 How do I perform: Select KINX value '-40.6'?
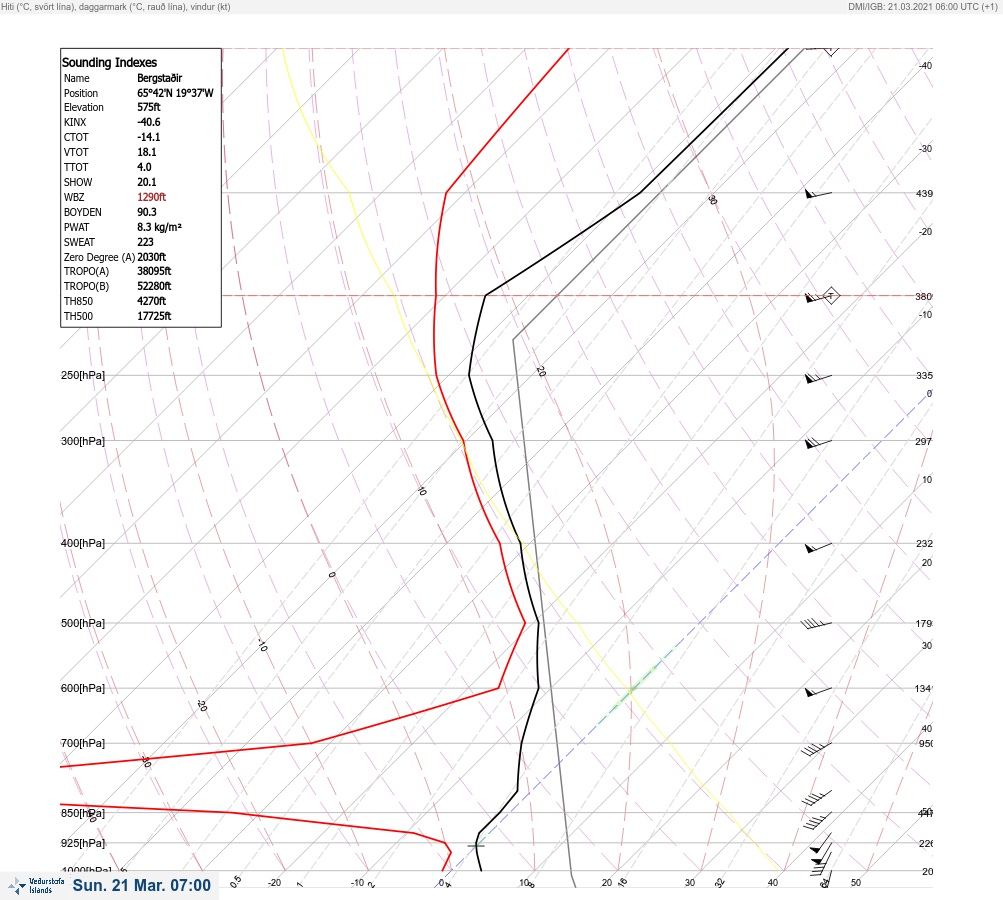(148, 122)
